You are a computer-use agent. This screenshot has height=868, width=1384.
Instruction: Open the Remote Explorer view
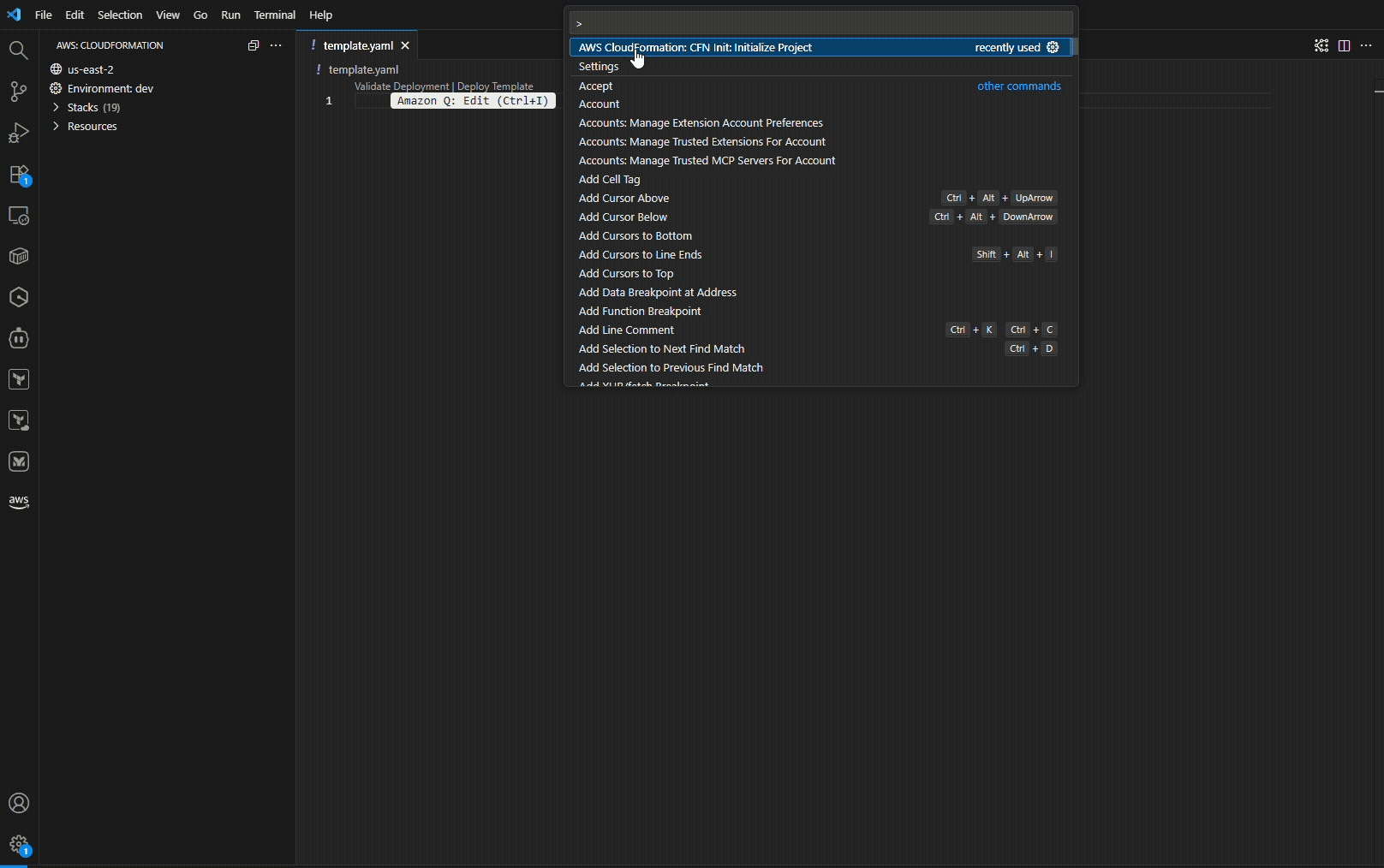pyautogui.click(x=18, y=215)
